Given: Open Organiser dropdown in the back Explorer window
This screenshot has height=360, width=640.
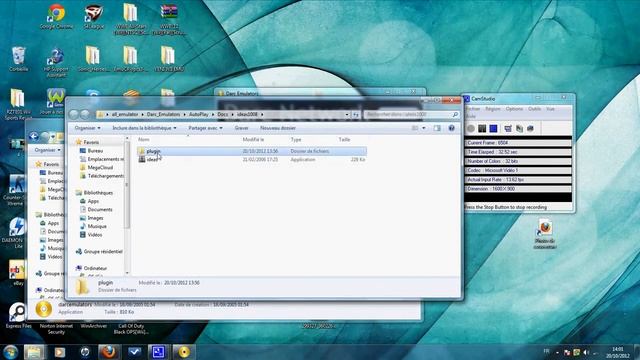Looking at the screenshot, I should (x=47, y=150).
